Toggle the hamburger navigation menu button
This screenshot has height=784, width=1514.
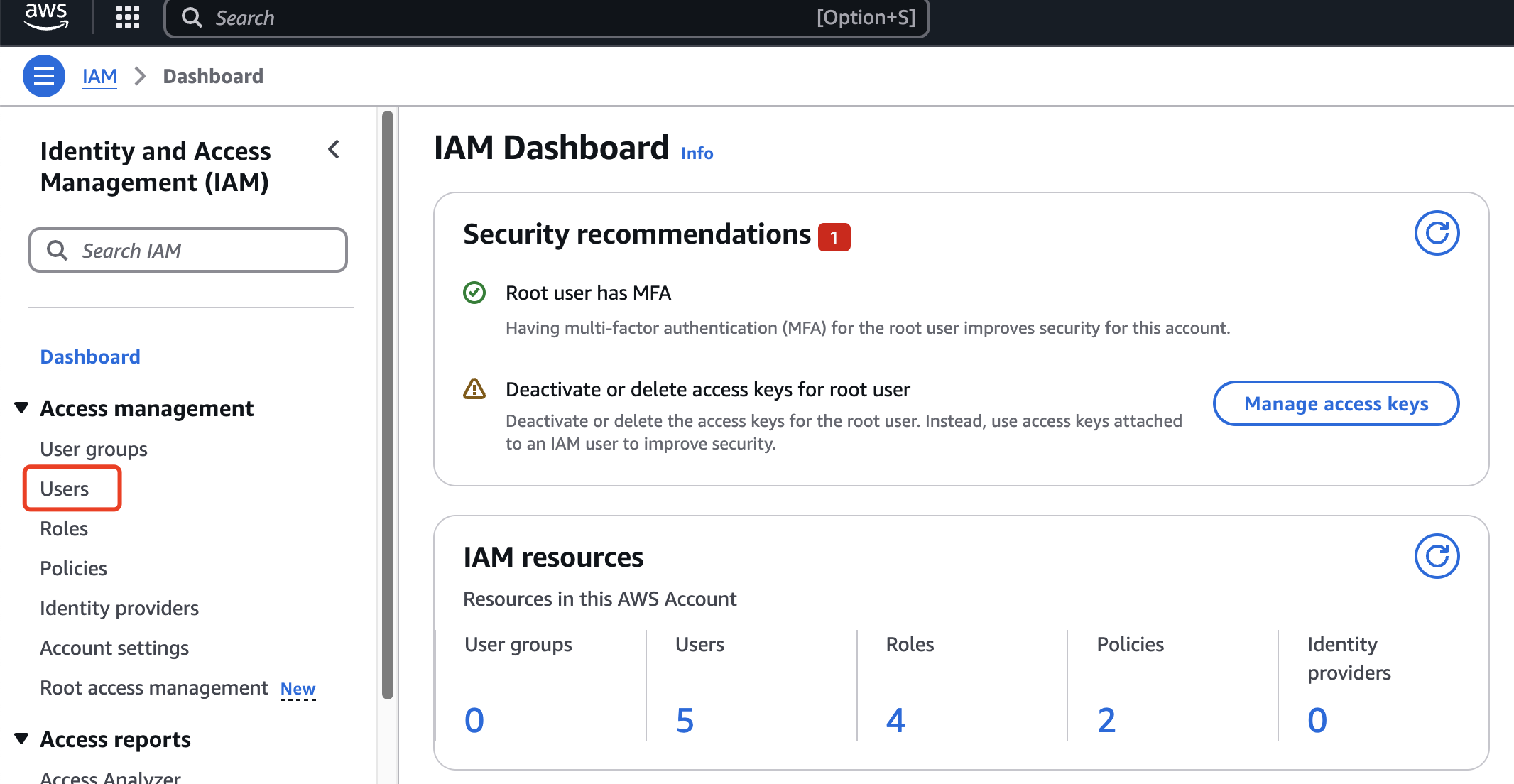point(44,76)
